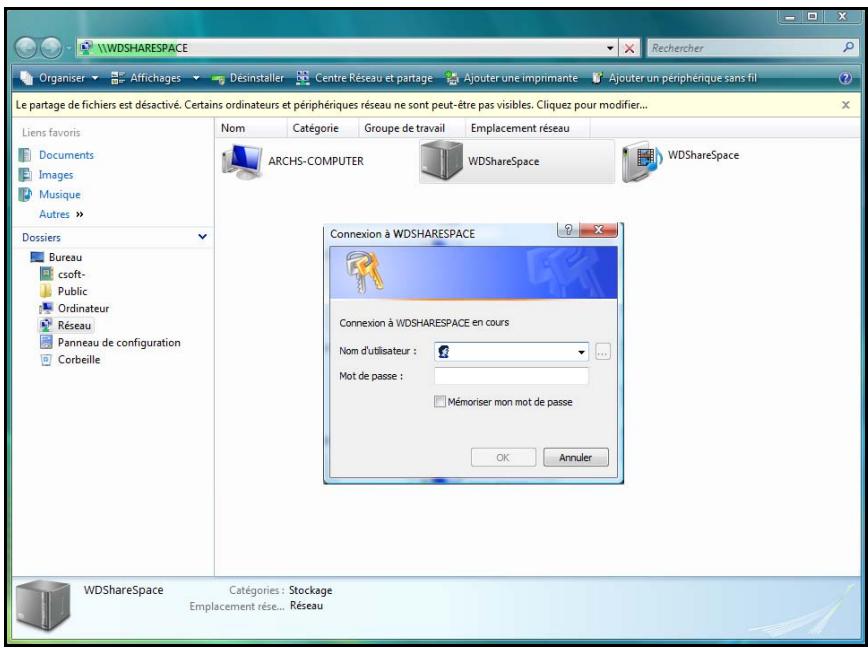Sort by Emplacement réseau column
The width and height of the screenshot is (868, 648).
pyautogui.click(x=528, y=128)
